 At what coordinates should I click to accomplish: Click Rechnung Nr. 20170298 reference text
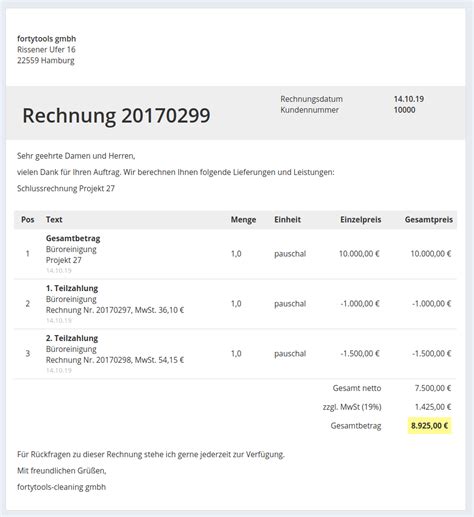[88, 360]
